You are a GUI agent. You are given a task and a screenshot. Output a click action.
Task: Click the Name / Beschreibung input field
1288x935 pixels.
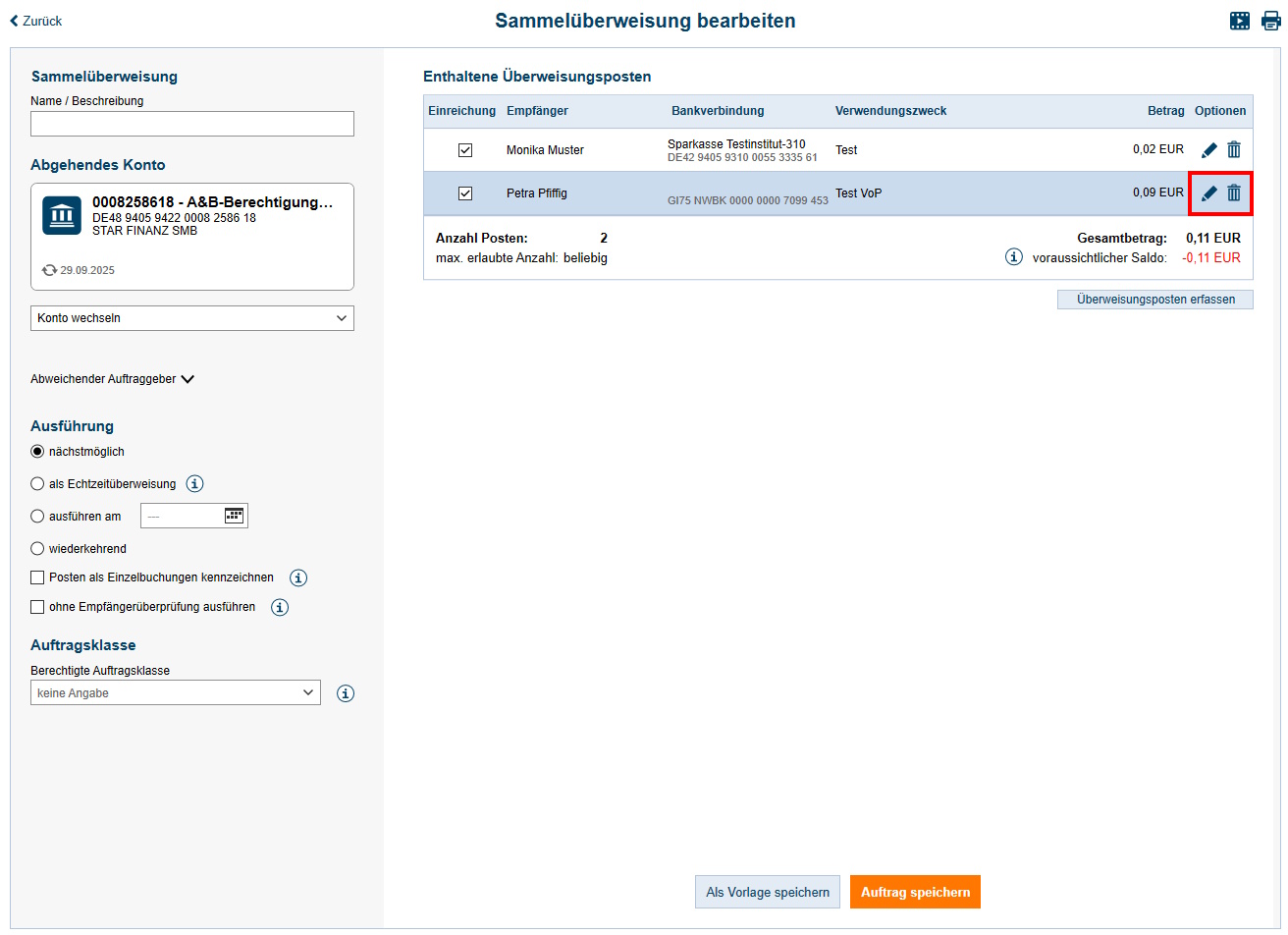tap(191, 124)
